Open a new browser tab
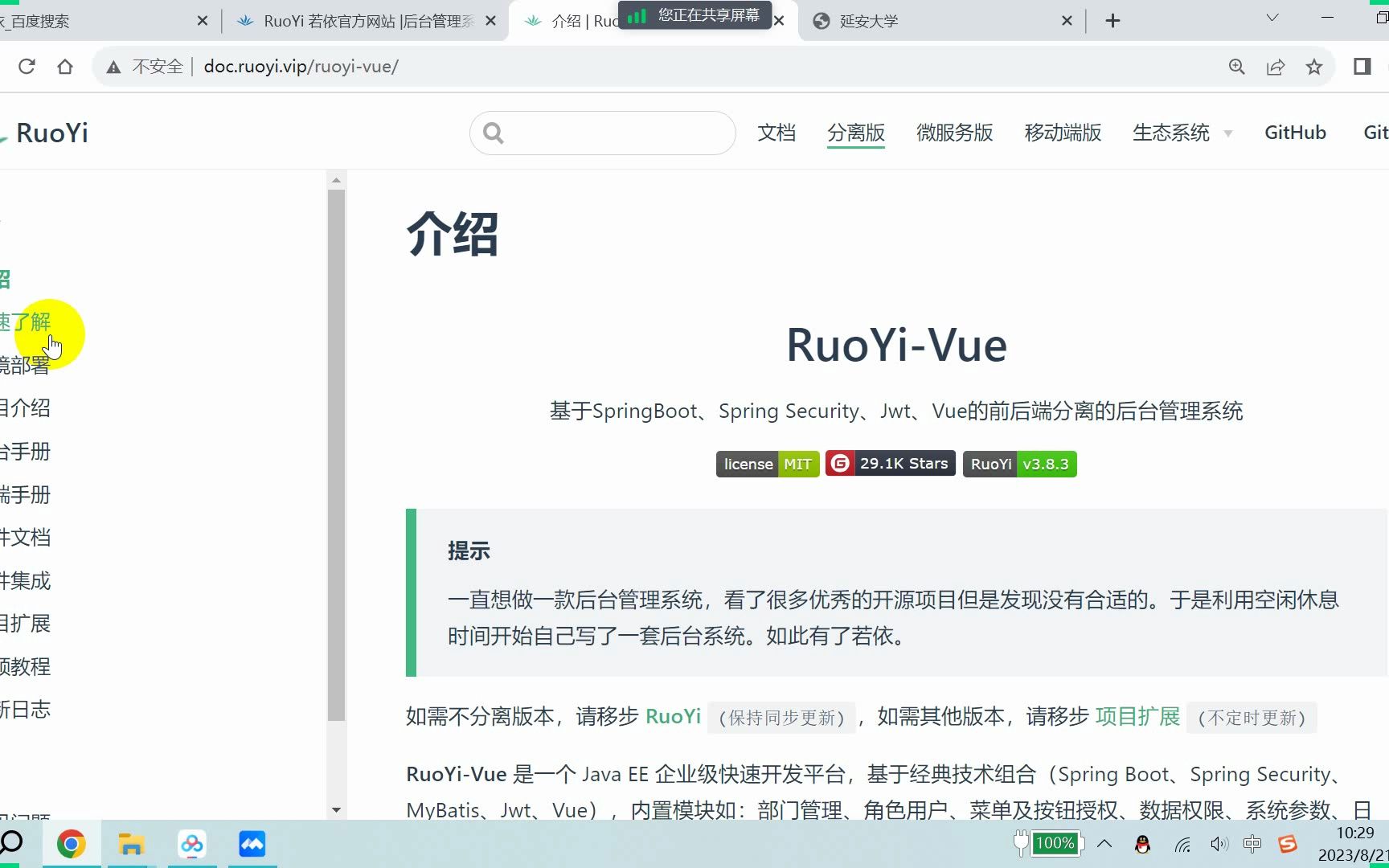The height and width of the screenshot is (868, 1389). point(1112,21)
